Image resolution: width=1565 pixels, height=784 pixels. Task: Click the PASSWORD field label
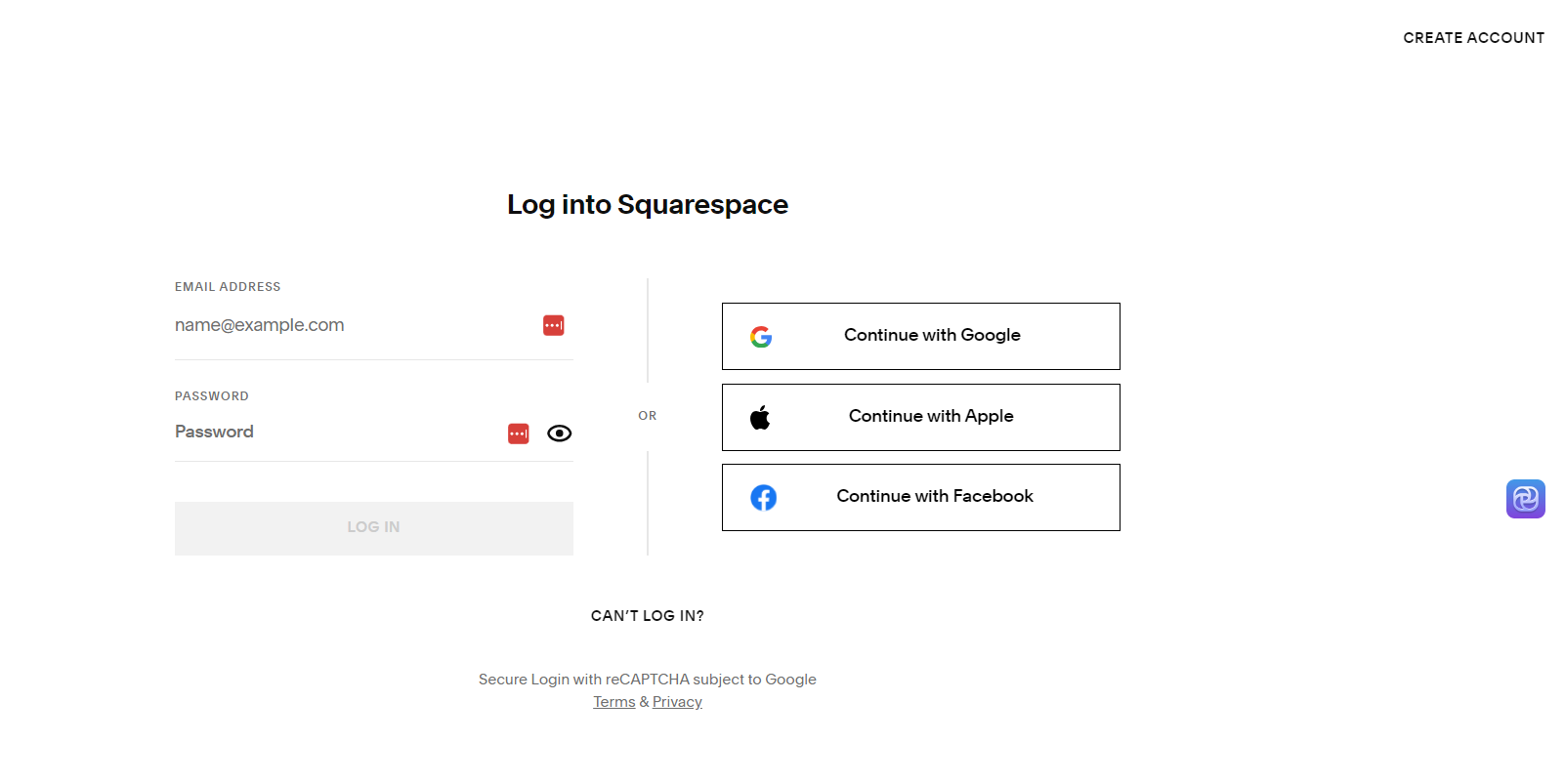coord(212,396)
